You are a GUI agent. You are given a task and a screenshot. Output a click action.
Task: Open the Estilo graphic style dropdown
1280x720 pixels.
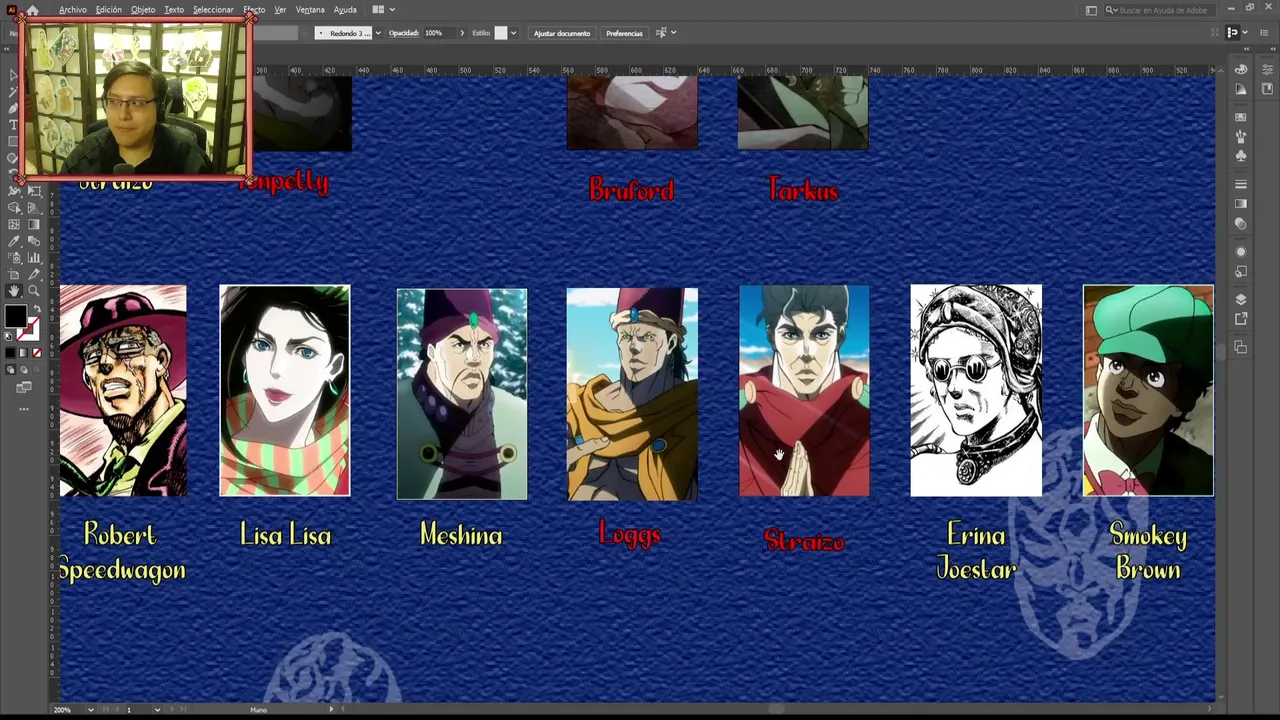click(x=514, y=33)
